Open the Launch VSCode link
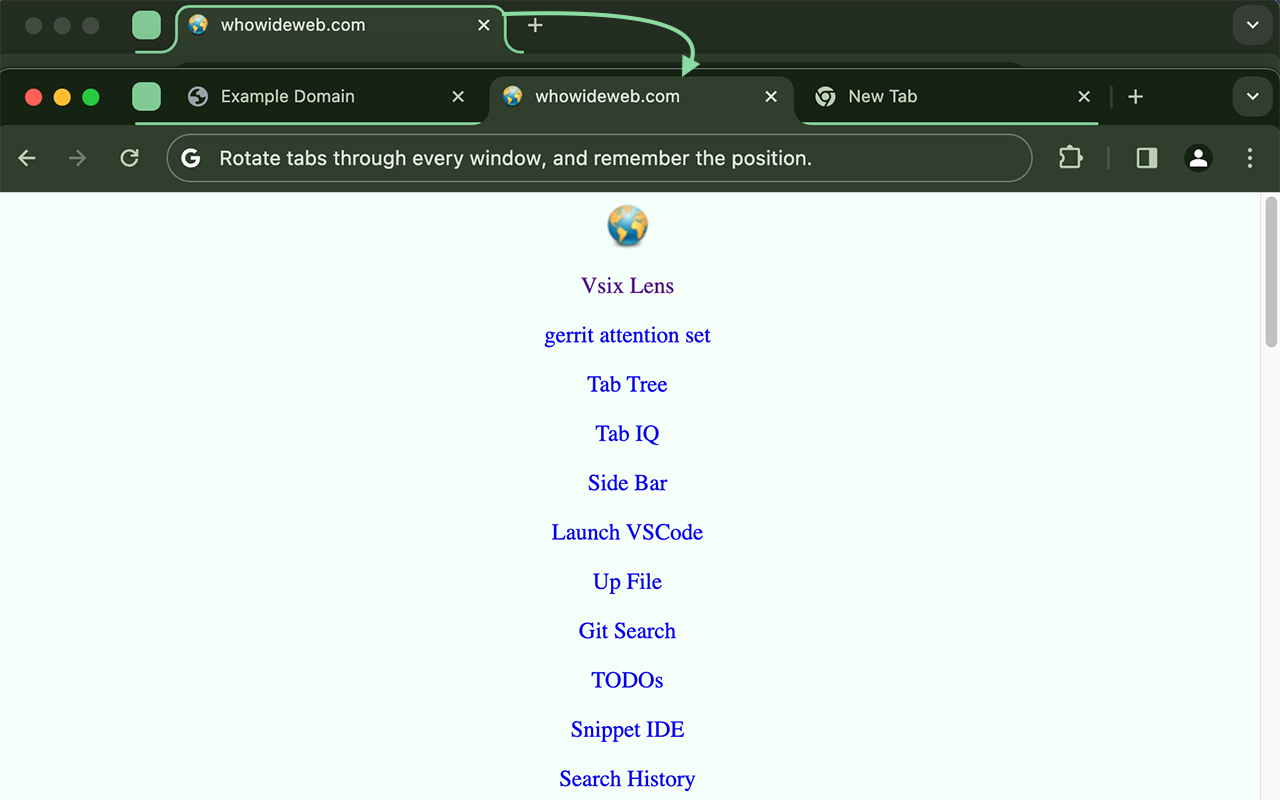The height and width of the screenshot is (800, 1280). (627, 532)
